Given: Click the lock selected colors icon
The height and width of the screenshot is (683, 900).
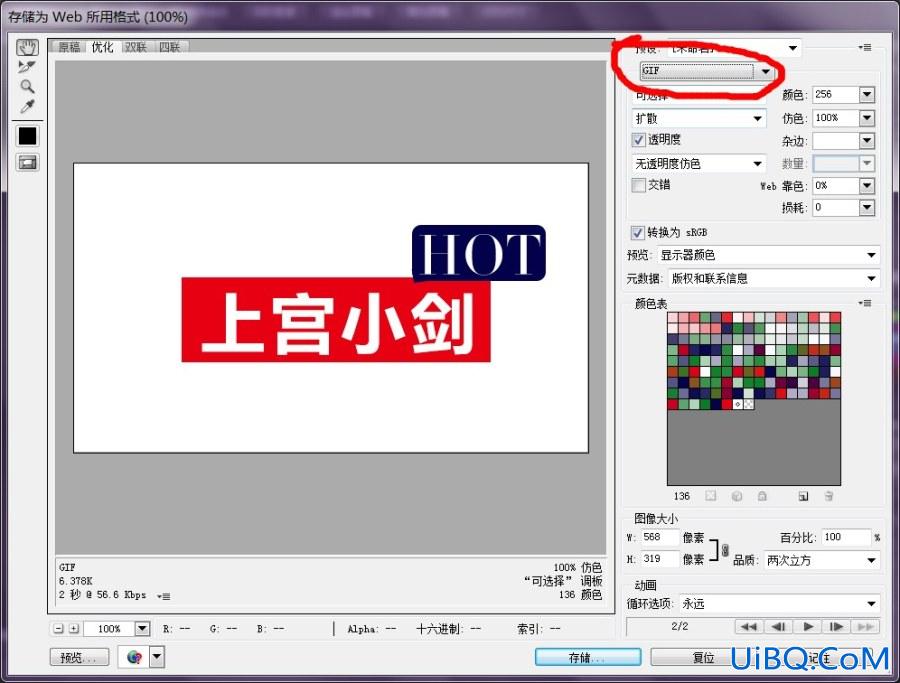Looking at the screenshot, I should [762, 496].
